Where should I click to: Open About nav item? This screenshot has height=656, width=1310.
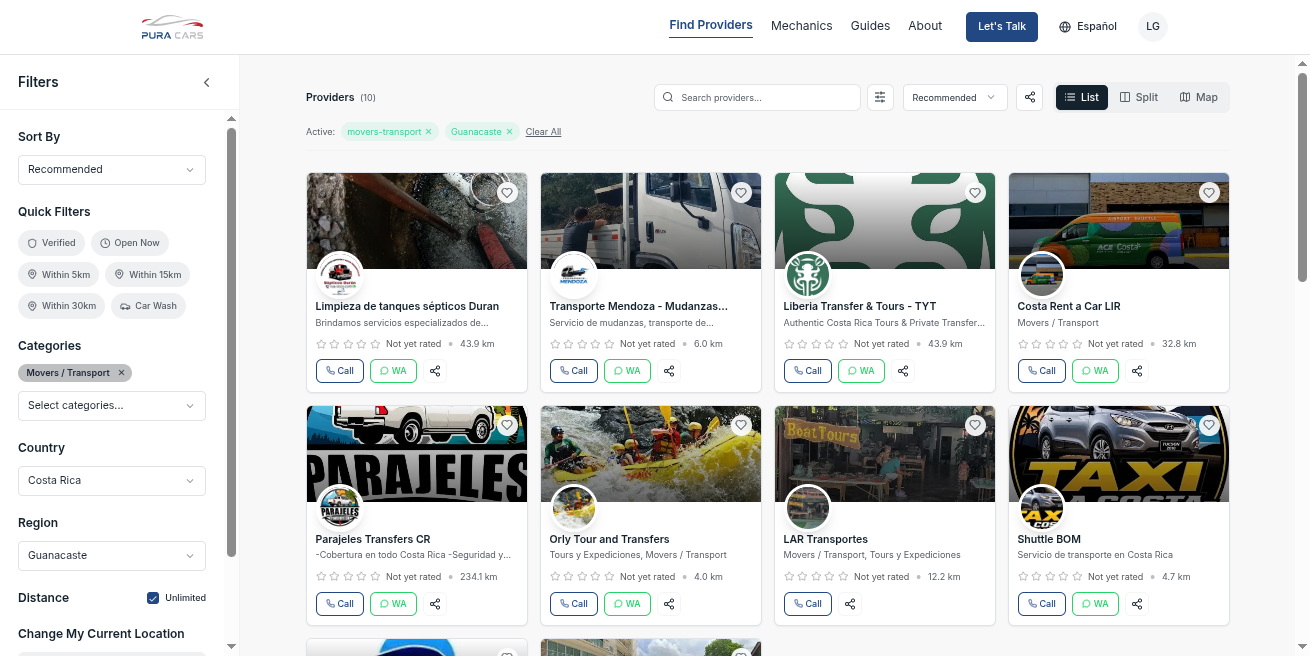[925, 26]
